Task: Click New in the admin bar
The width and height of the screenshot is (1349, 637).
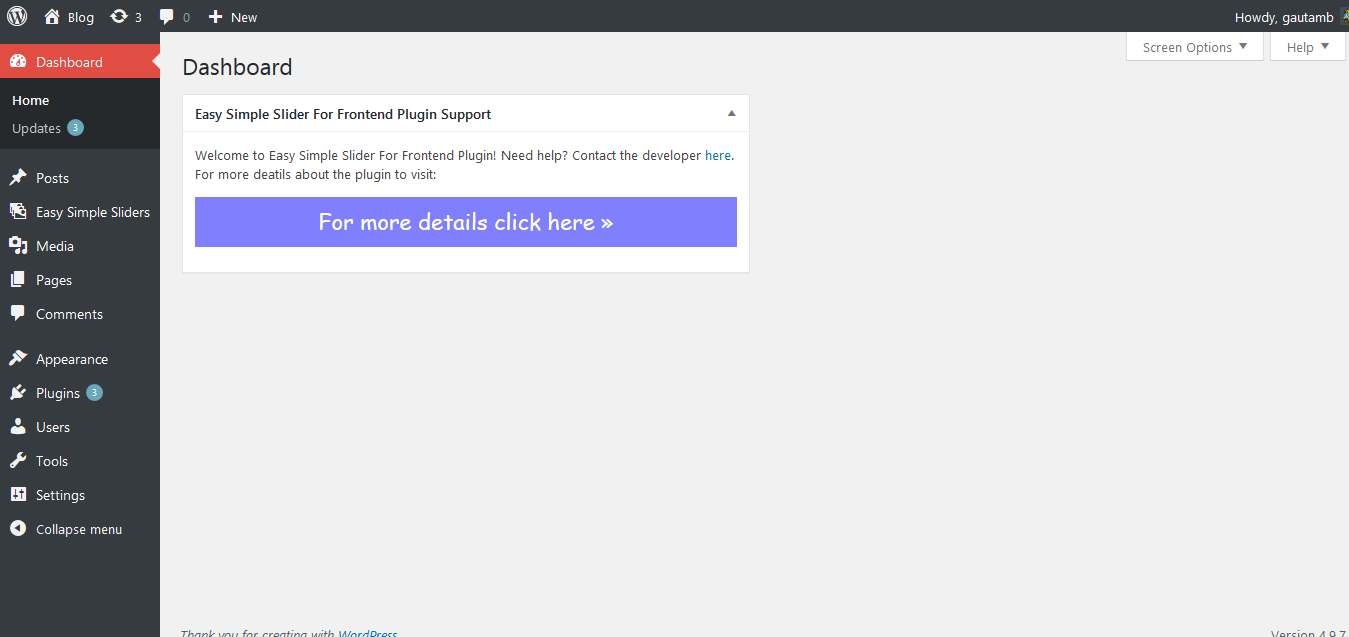Action: [244, 17]
